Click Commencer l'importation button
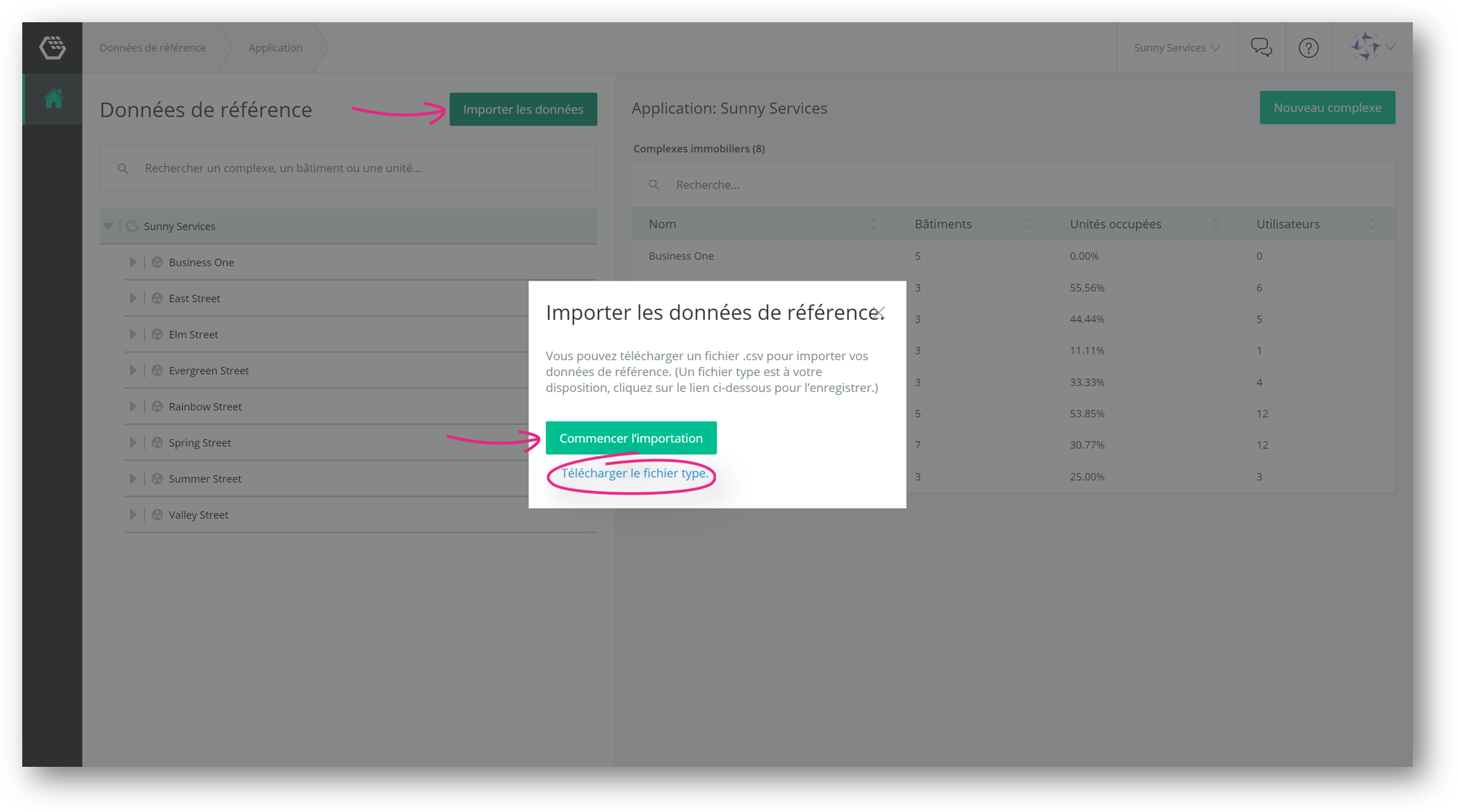Screen dimensions: 1458x812 tap(631, 438)
